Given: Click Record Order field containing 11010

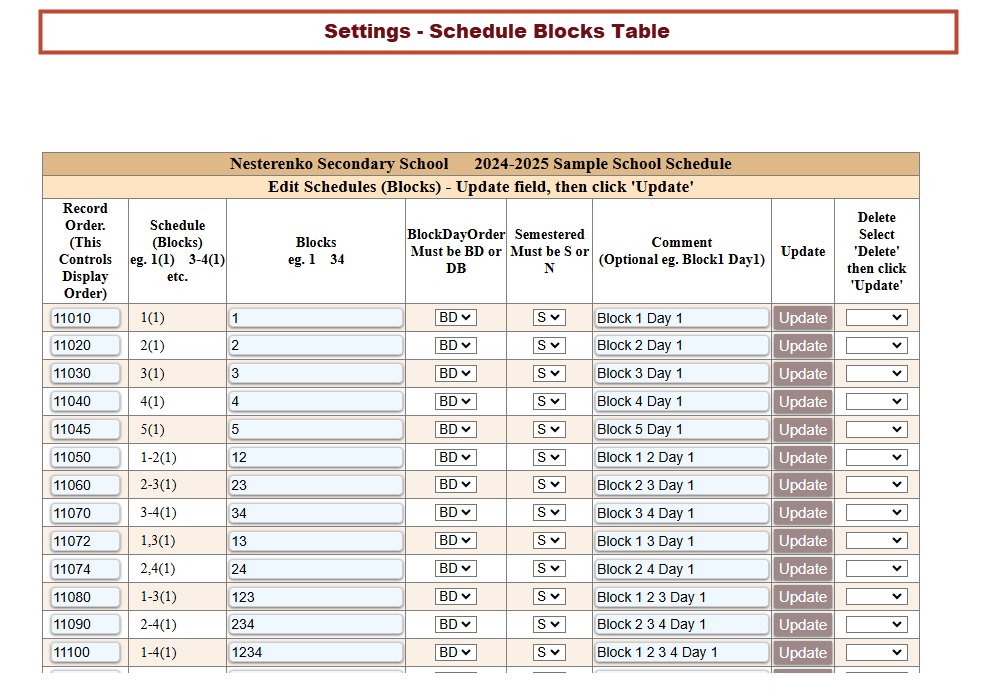Looking at the screenshot, I should (x=85, y=318).
